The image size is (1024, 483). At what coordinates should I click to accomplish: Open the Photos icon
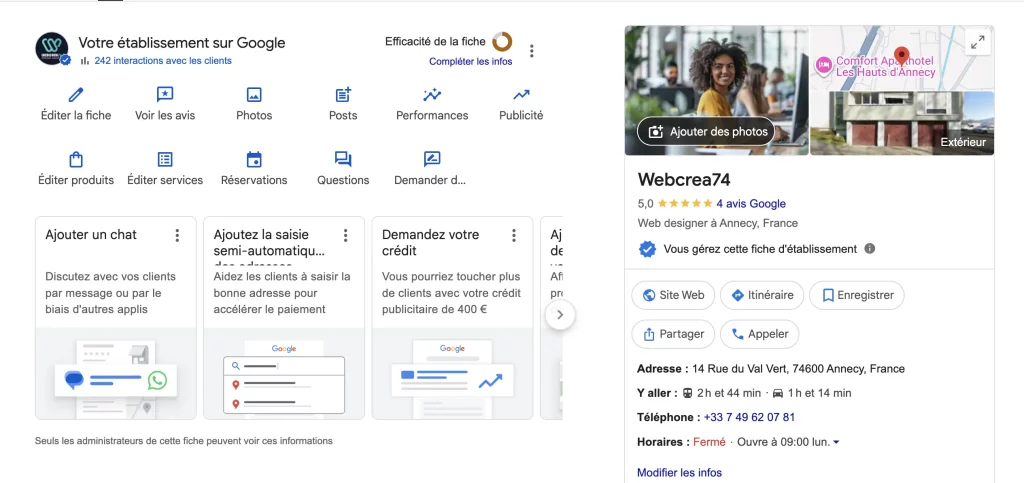pos(254,95)
